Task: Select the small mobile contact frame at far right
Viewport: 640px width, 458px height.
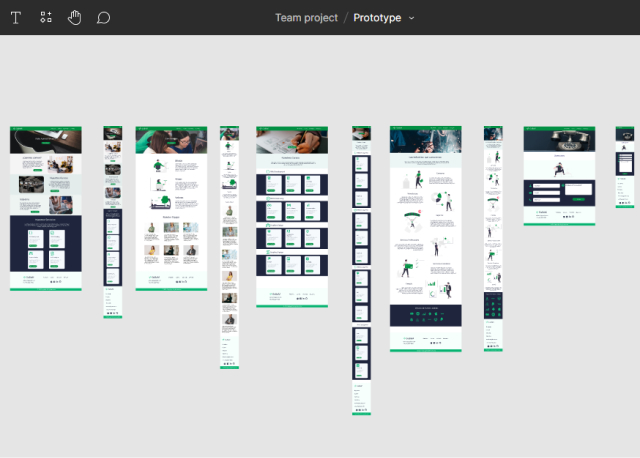Action: tap(625, 167)
